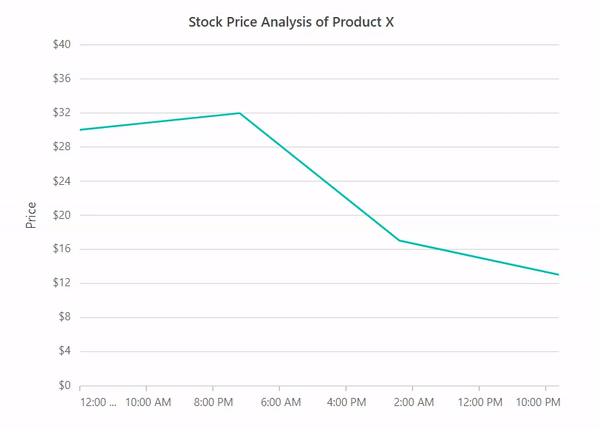
Task: Click the '4:00 PM' x-axis label
Action: coord(346,402)
